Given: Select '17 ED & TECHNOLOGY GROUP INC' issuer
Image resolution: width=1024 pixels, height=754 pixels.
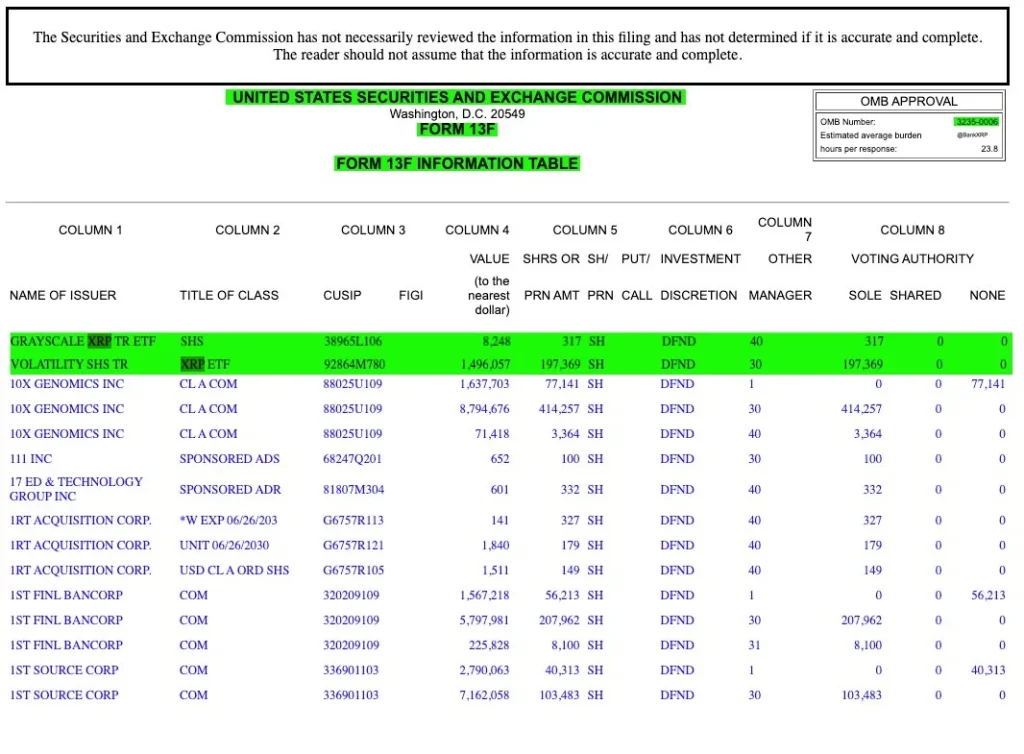Looking at the screenshot, I should pyautogui.click(x=76, y=489).
